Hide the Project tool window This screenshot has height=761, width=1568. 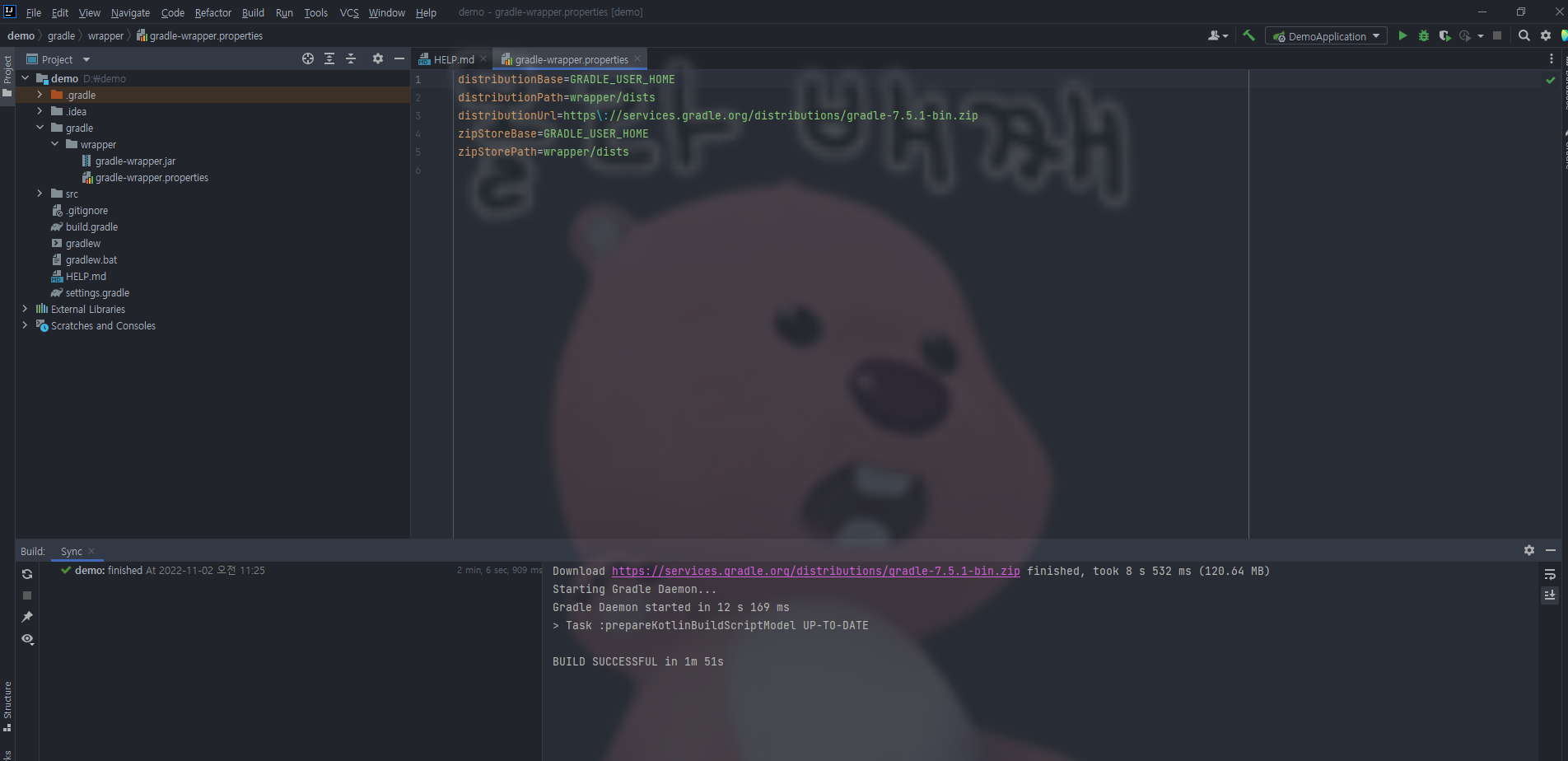pos(399,58)
